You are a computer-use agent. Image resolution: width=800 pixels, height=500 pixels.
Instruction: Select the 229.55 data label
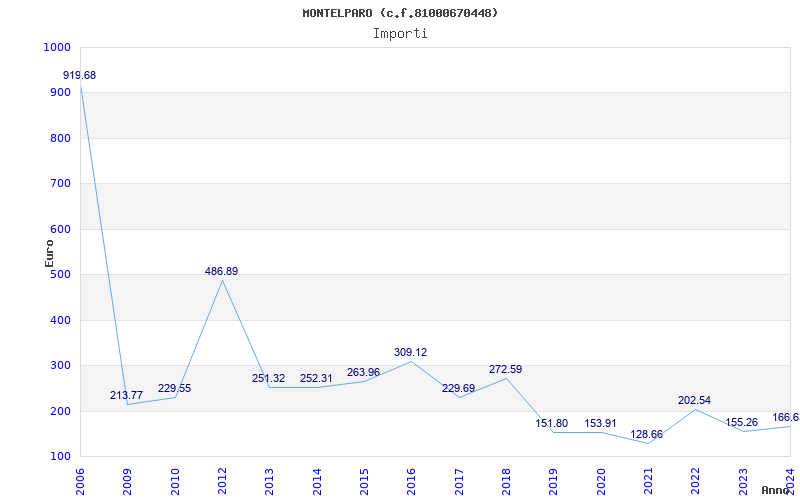(174, 388)
